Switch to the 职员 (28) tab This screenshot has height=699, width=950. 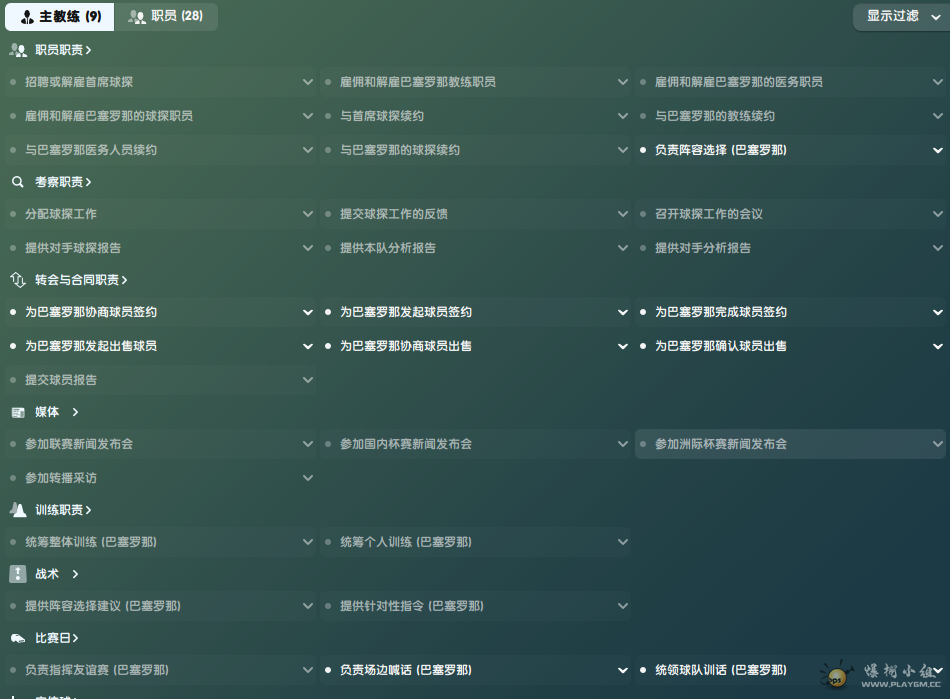tap(166, 16)
